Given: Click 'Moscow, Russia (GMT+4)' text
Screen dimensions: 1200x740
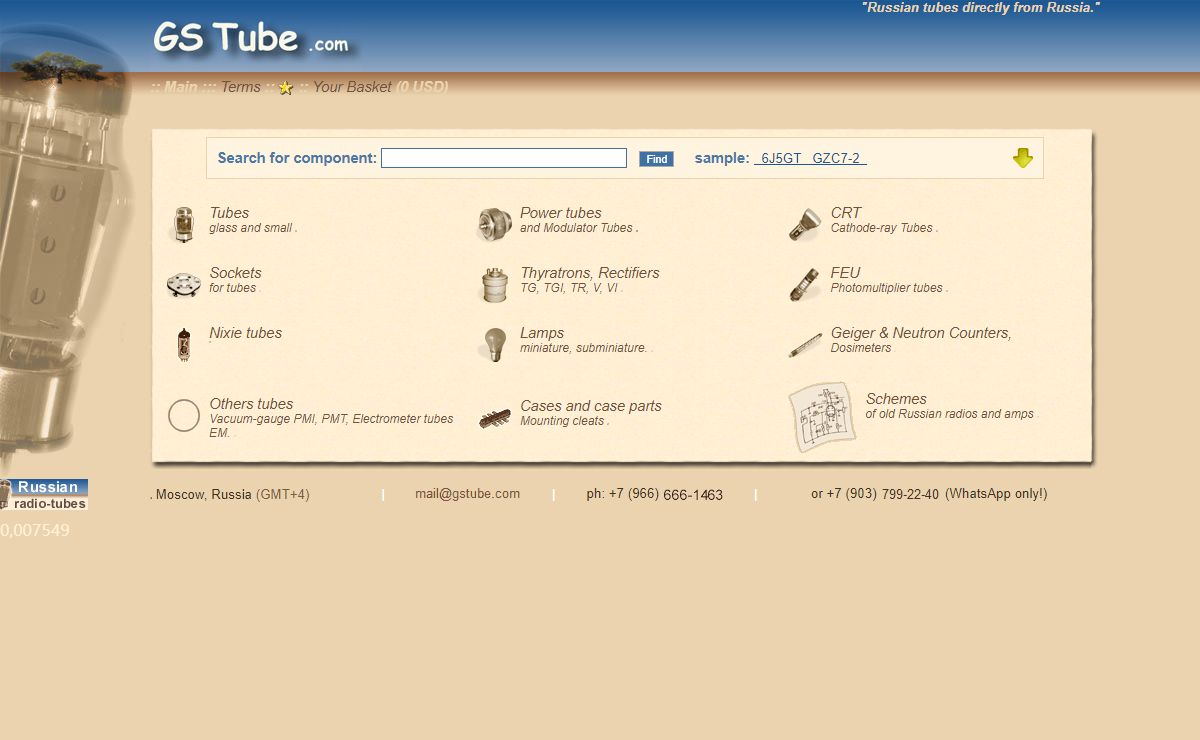Looking at the screenshot, I should pyautogui.click(x=232, y=495).
